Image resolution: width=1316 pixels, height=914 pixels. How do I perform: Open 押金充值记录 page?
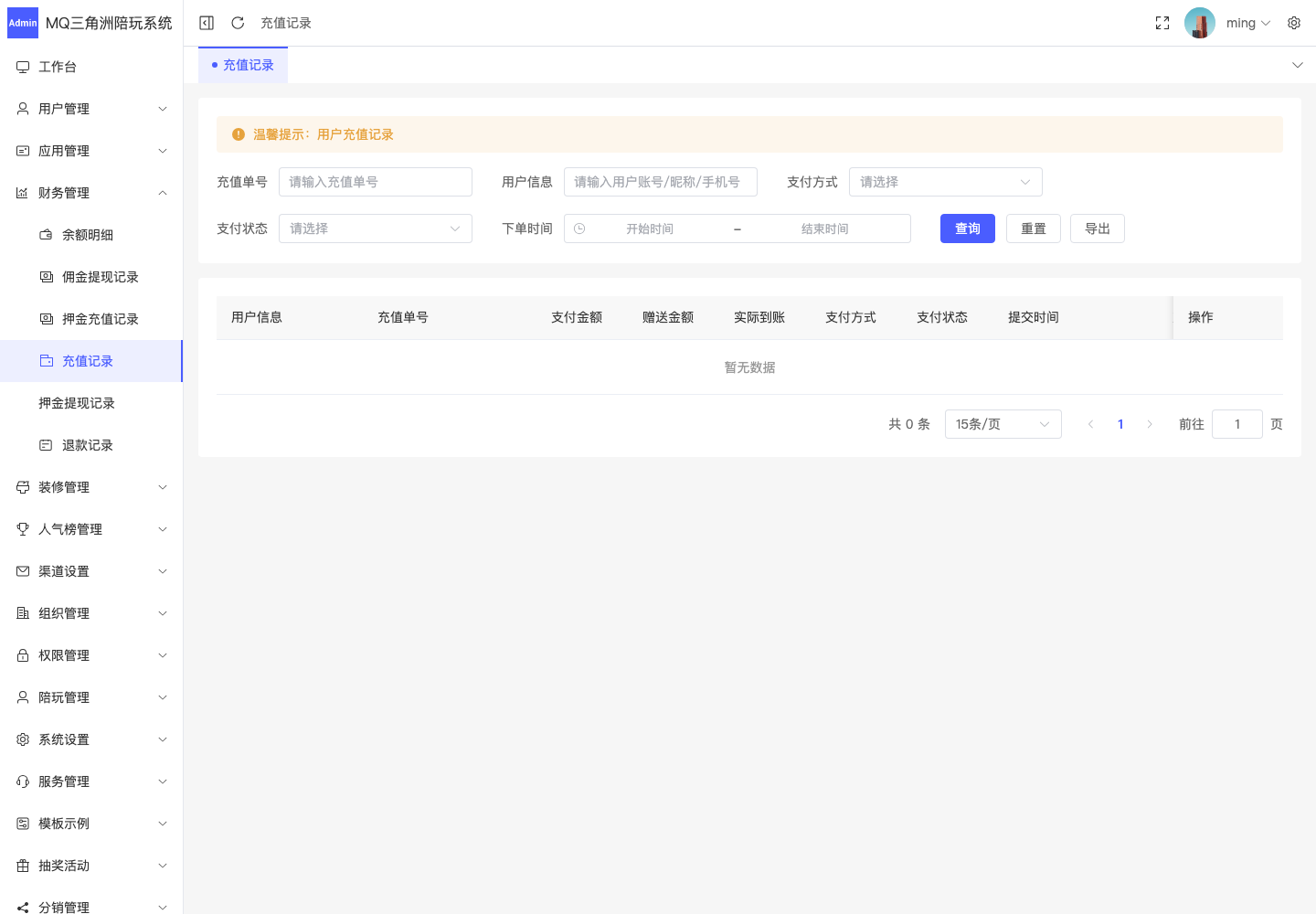(91, 319)
